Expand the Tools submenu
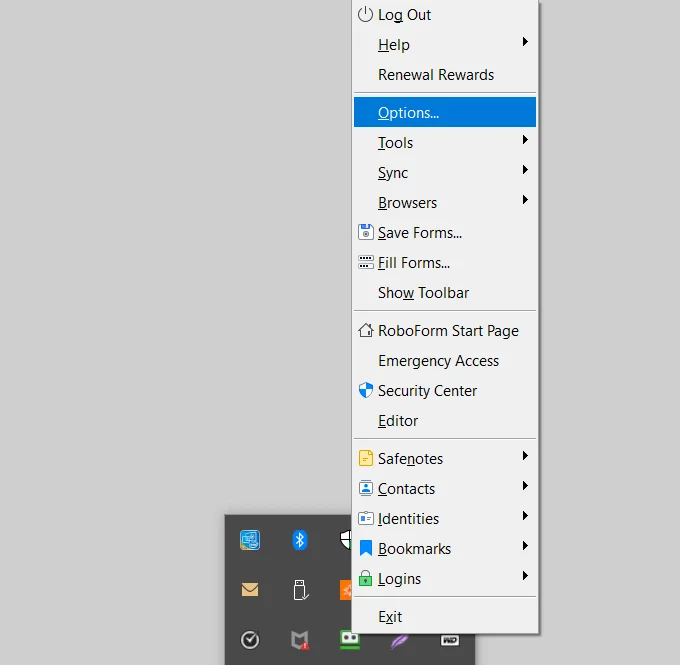 point(445,142)
